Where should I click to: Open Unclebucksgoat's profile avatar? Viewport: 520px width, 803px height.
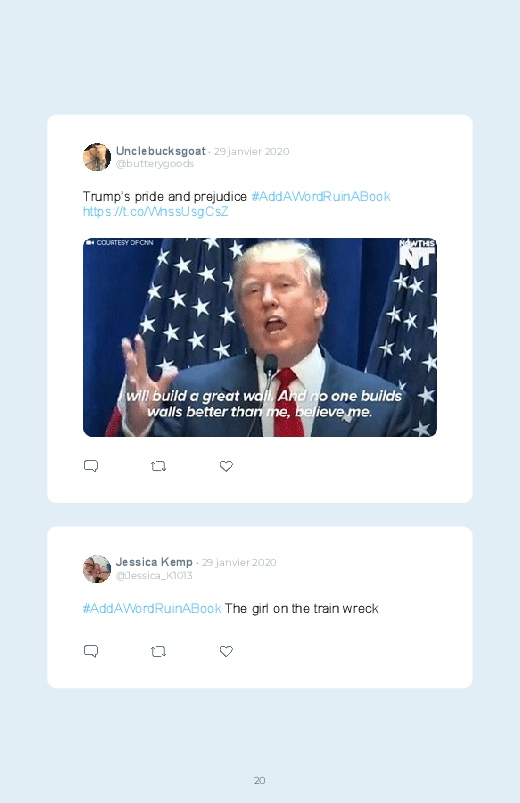click(x=97, y=157)
